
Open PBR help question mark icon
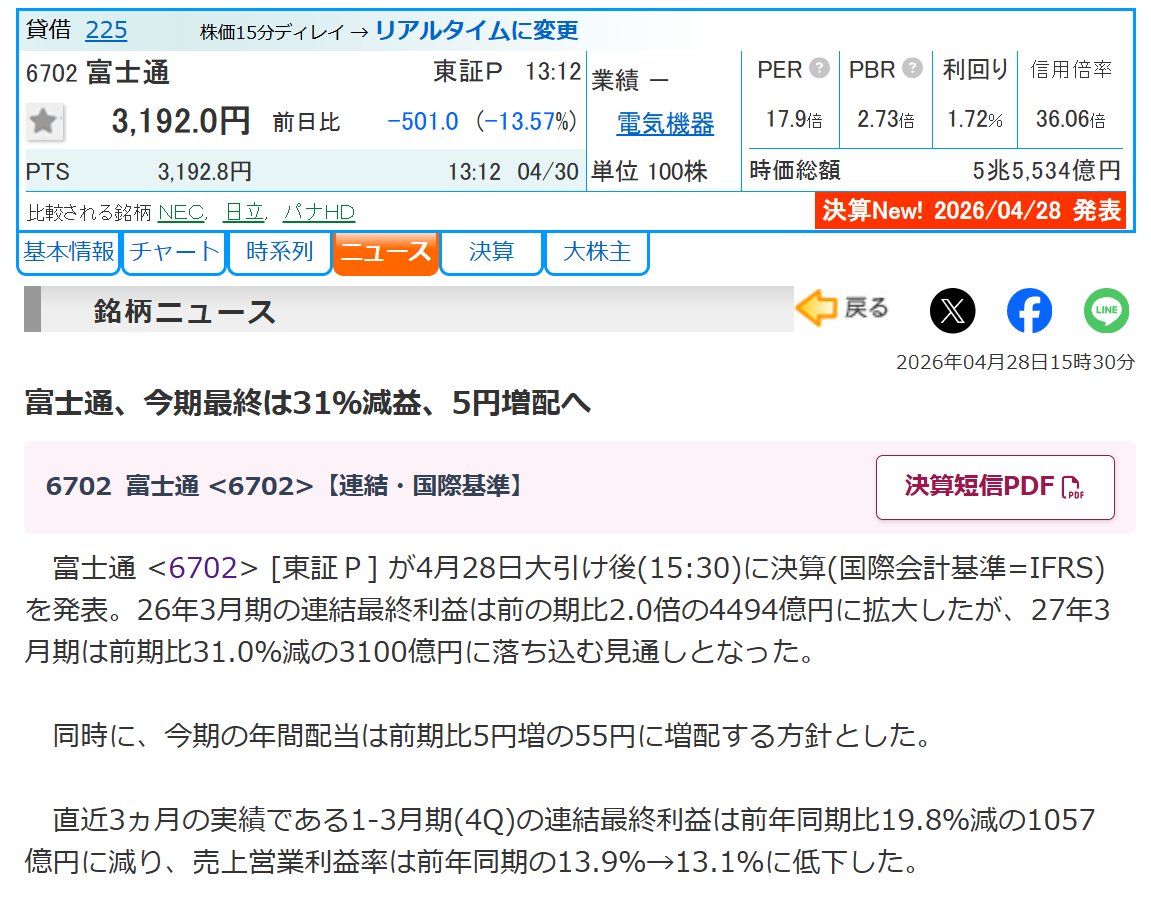pos(912,68)
